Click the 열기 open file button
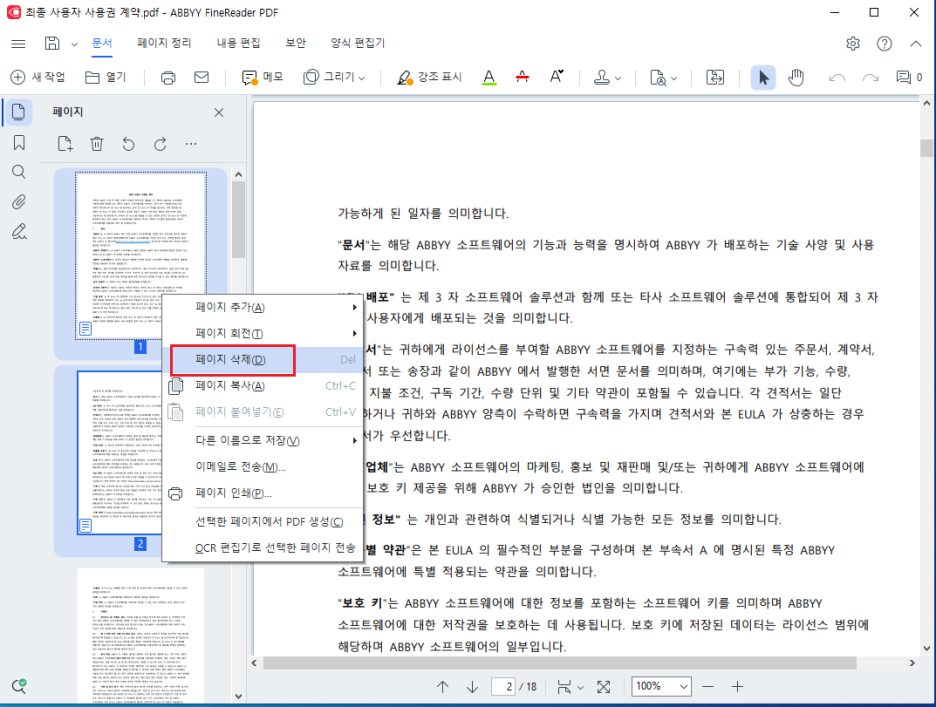Image resolution: width=936 pixels, height=707 pixels. 106,77
